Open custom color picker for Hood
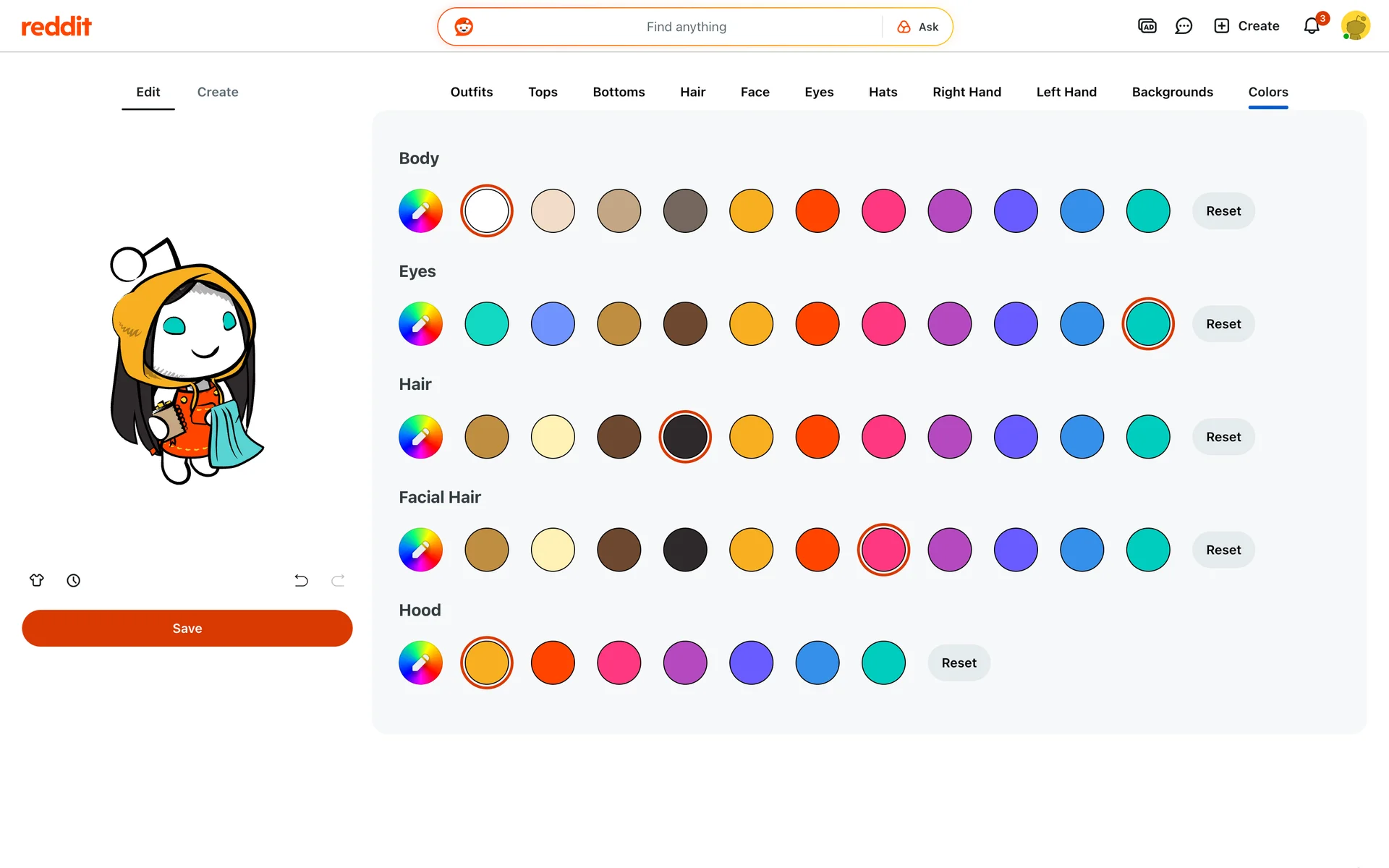This screenshot has height=868, width=1389. point(420,663)
